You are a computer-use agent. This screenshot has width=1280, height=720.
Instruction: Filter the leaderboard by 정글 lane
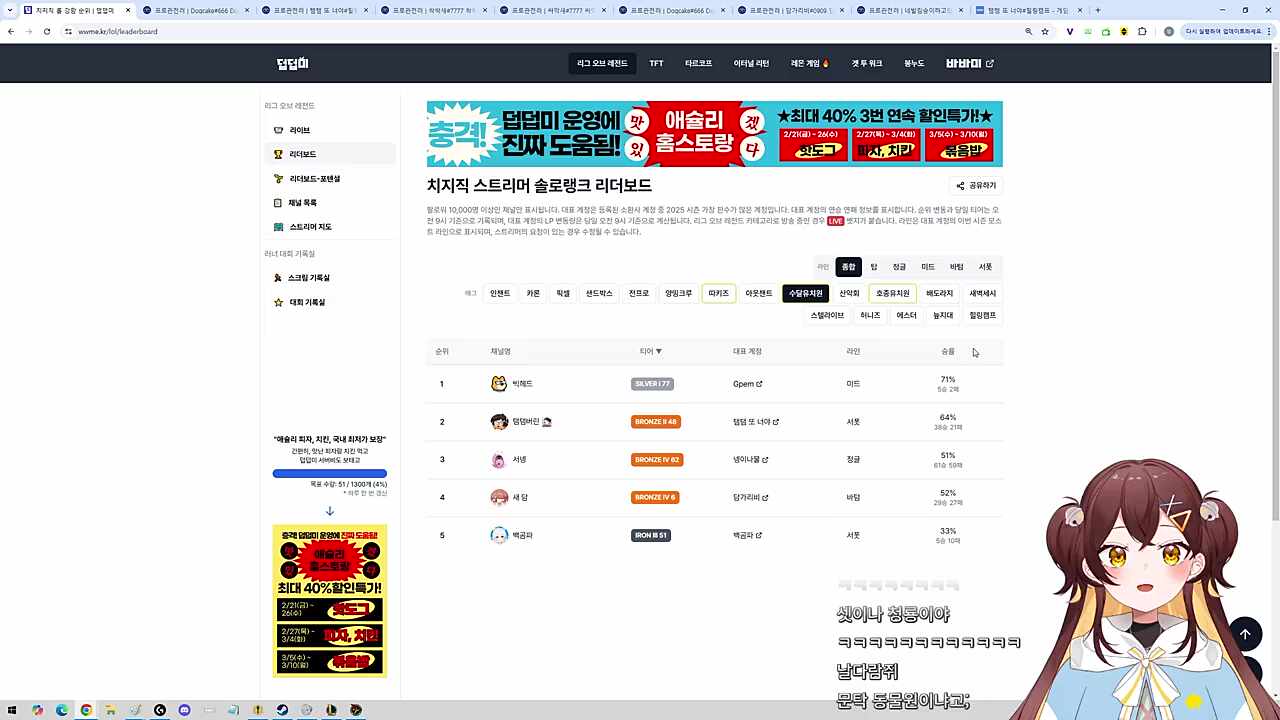(899, 267)
